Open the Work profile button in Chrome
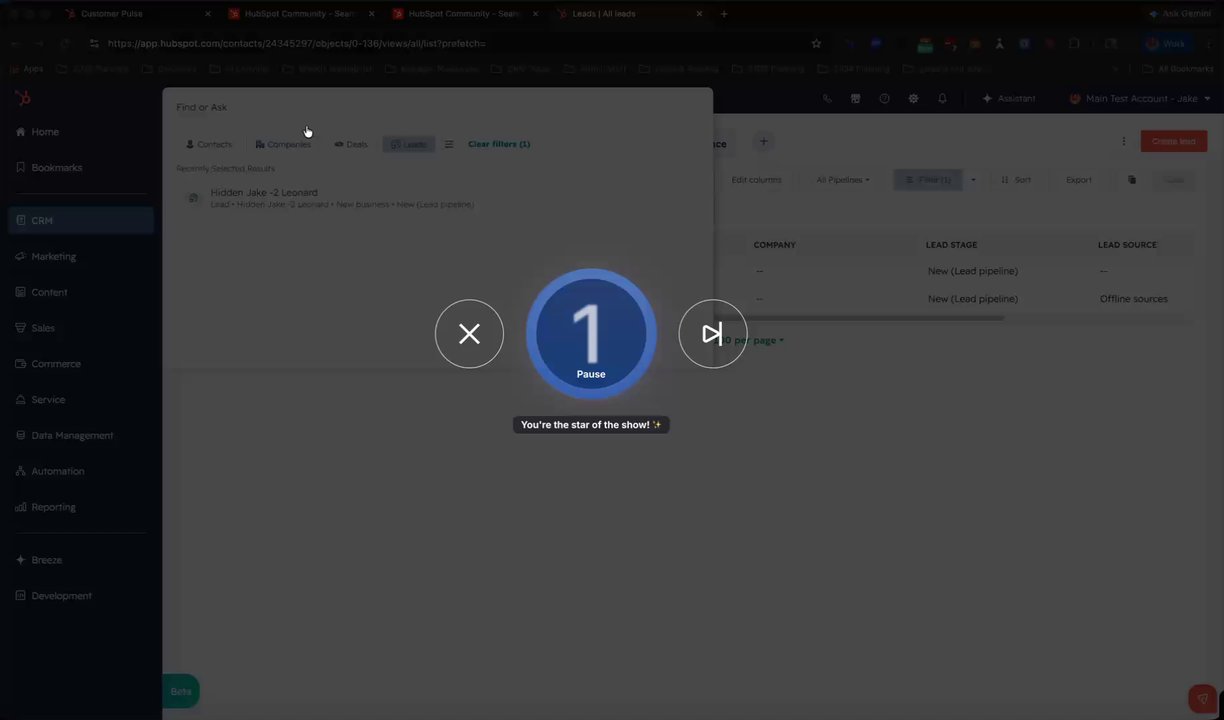This screenshot has width=1224, height=720. (x=1166, y=43)
